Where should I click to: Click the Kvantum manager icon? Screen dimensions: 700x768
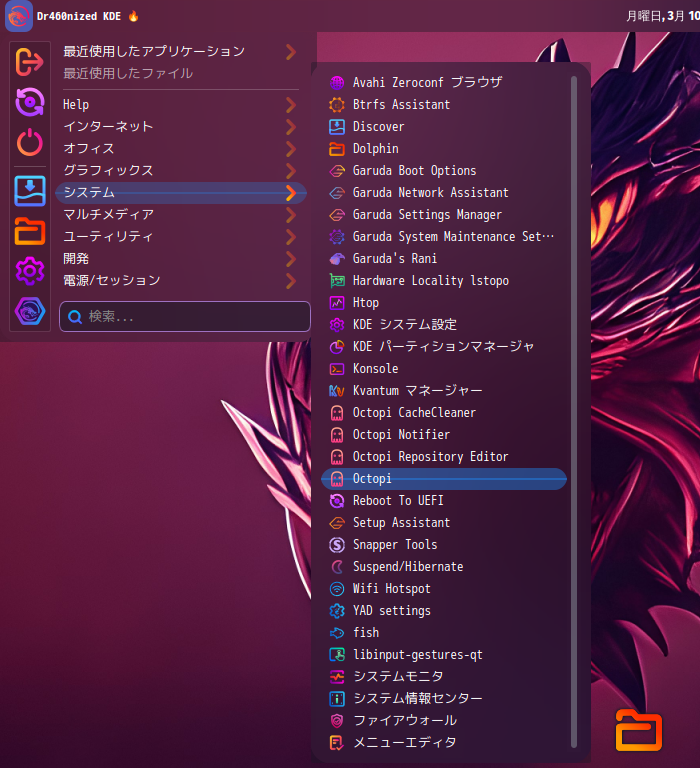coord(337,391)
